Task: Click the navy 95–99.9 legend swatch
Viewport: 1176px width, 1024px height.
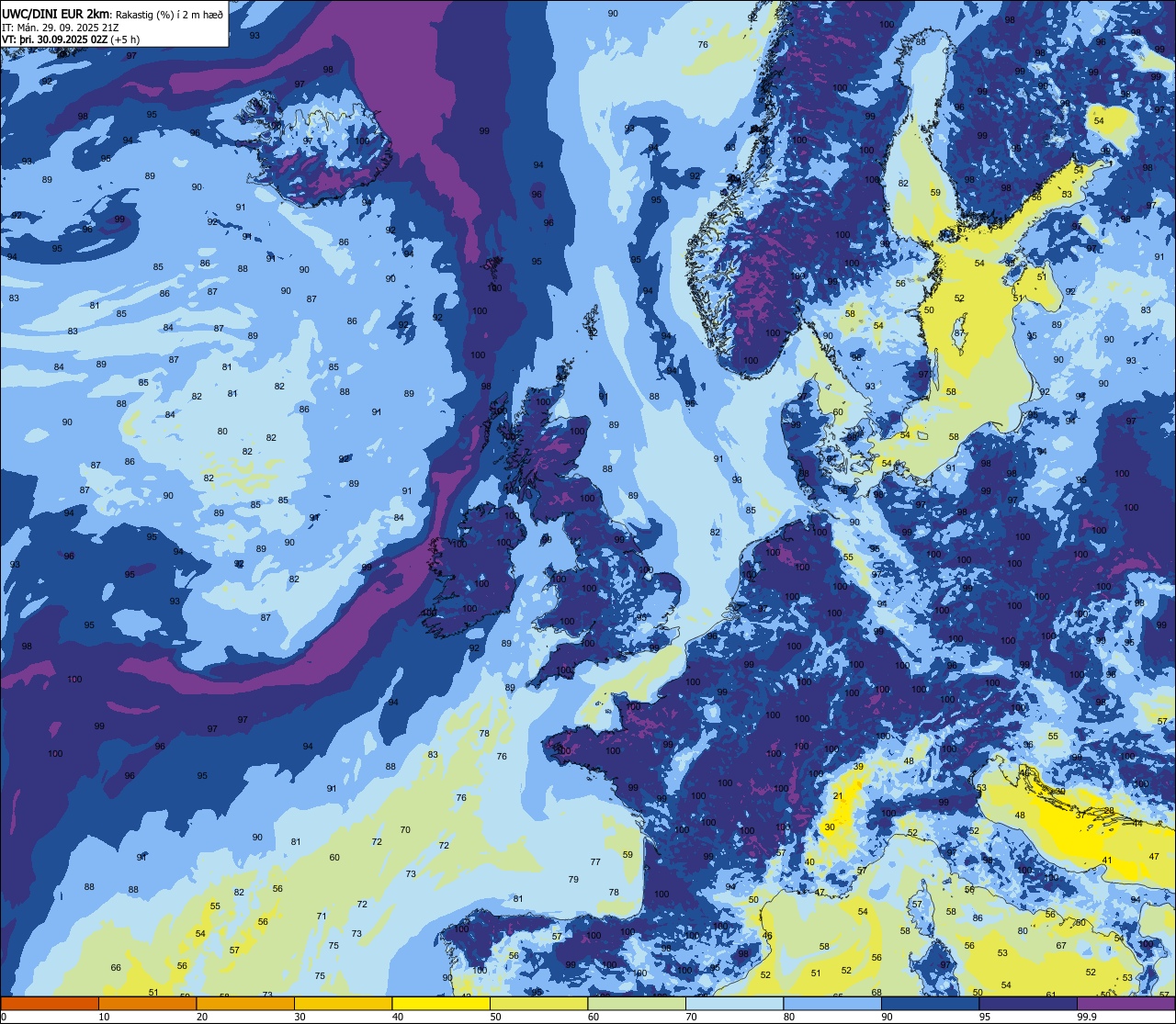Action: click(1028, 1003)
